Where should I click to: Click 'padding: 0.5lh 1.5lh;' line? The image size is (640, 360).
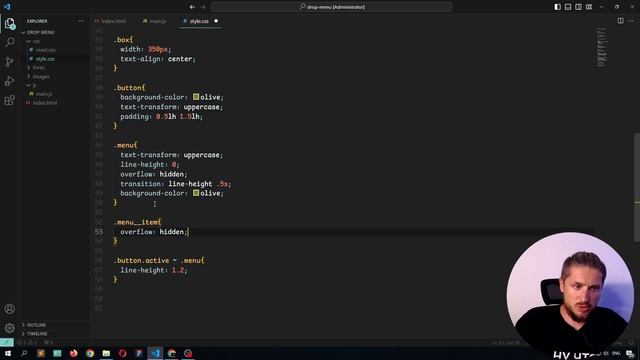(161, 116)
